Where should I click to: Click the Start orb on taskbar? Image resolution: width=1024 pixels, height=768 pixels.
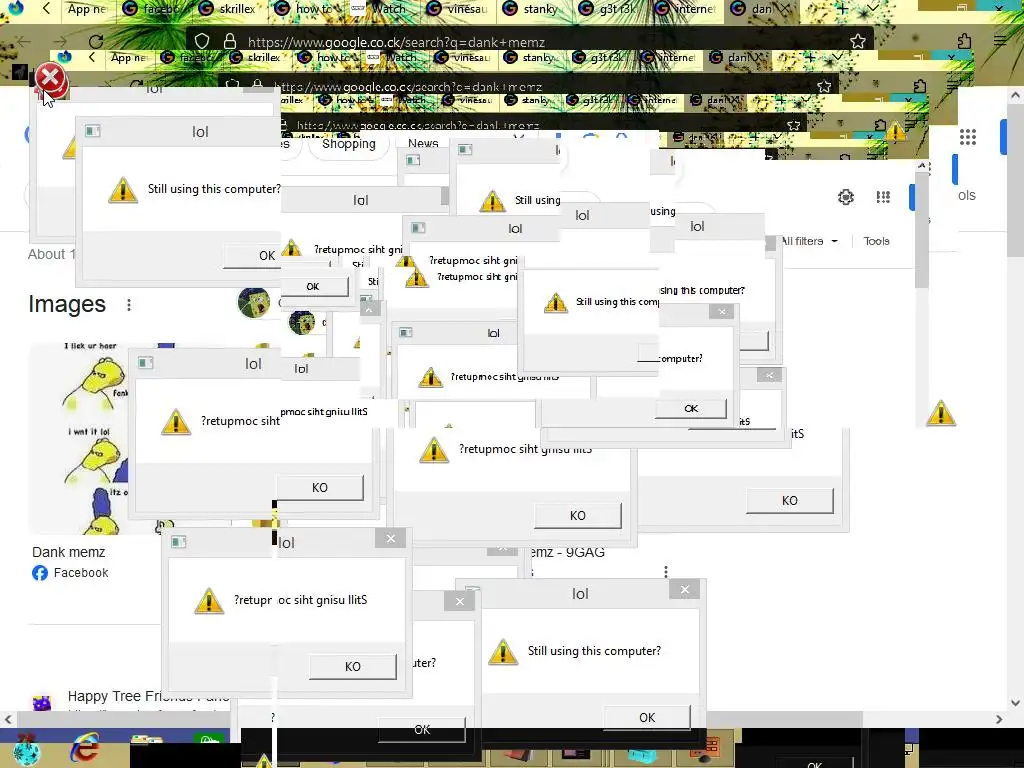(x=26, y=750)
